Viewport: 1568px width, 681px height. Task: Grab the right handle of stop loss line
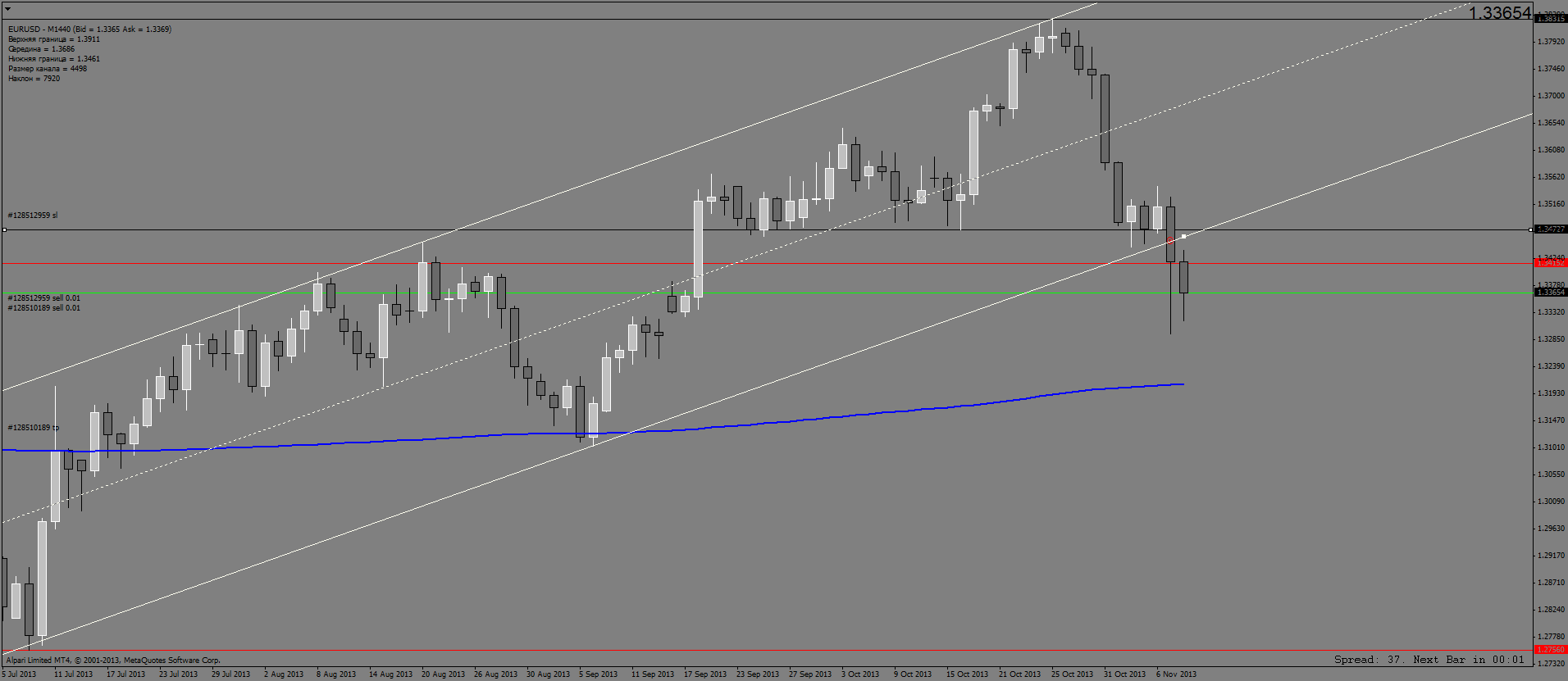(x=1530, y=229)
